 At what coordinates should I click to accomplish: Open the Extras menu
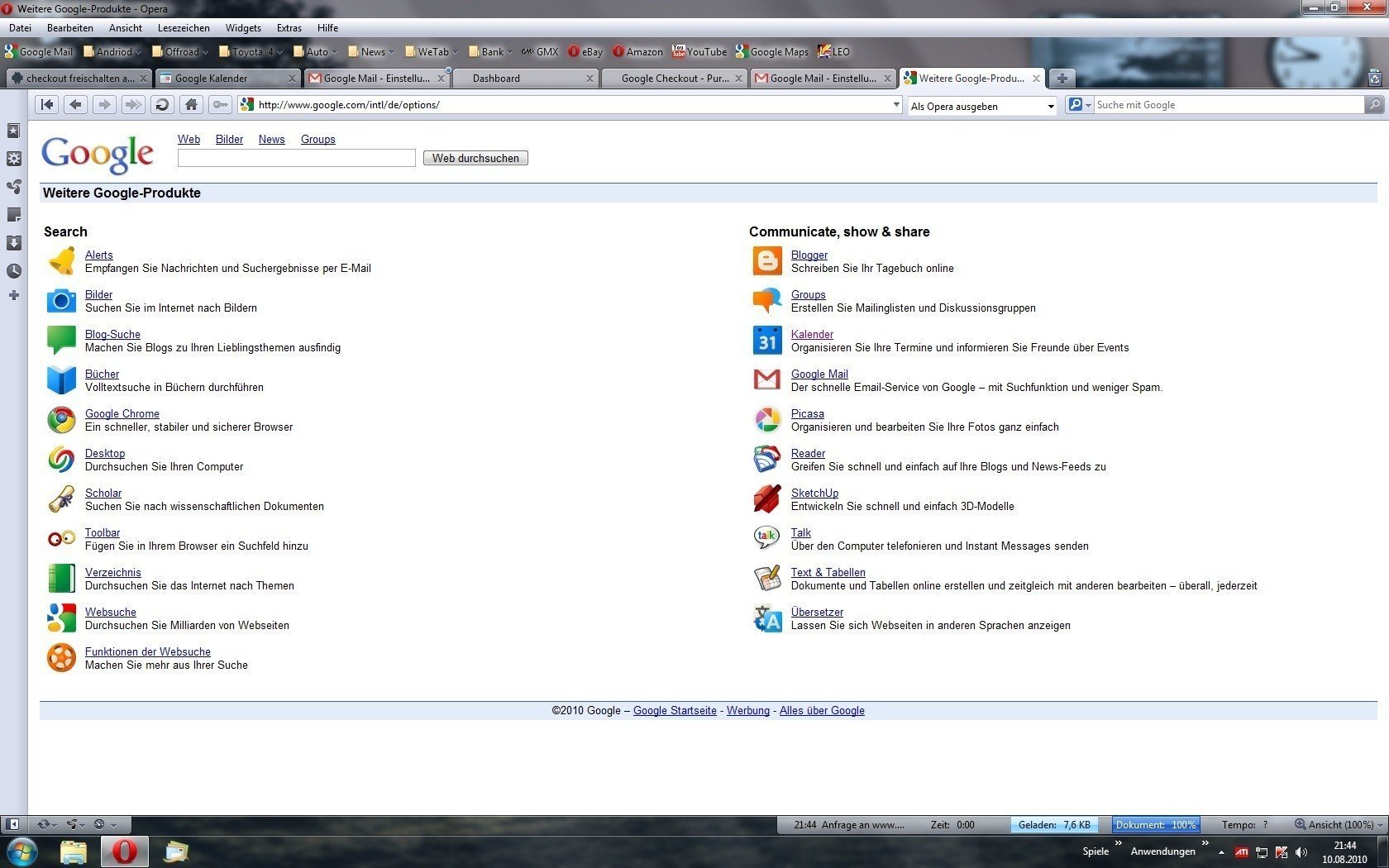pos(289,28)
